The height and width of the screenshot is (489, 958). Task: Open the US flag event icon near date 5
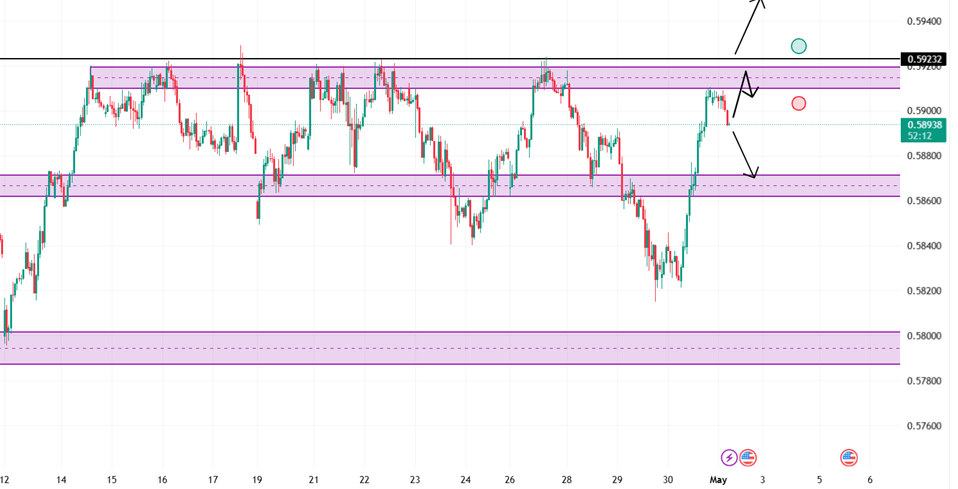coord(849,457)
